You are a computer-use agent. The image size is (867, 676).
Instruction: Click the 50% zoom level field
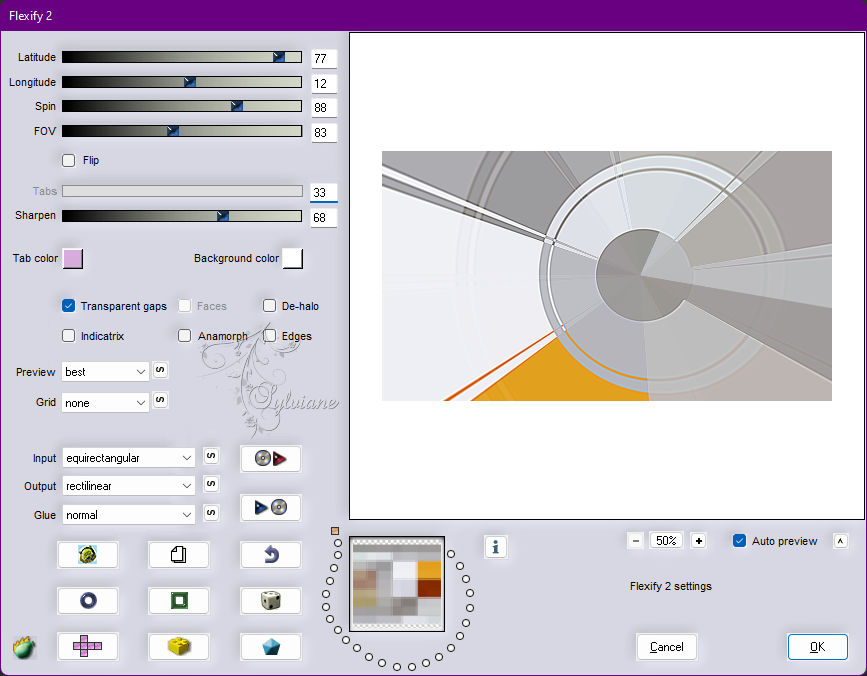pyautogui.click(x=666, y=541)
